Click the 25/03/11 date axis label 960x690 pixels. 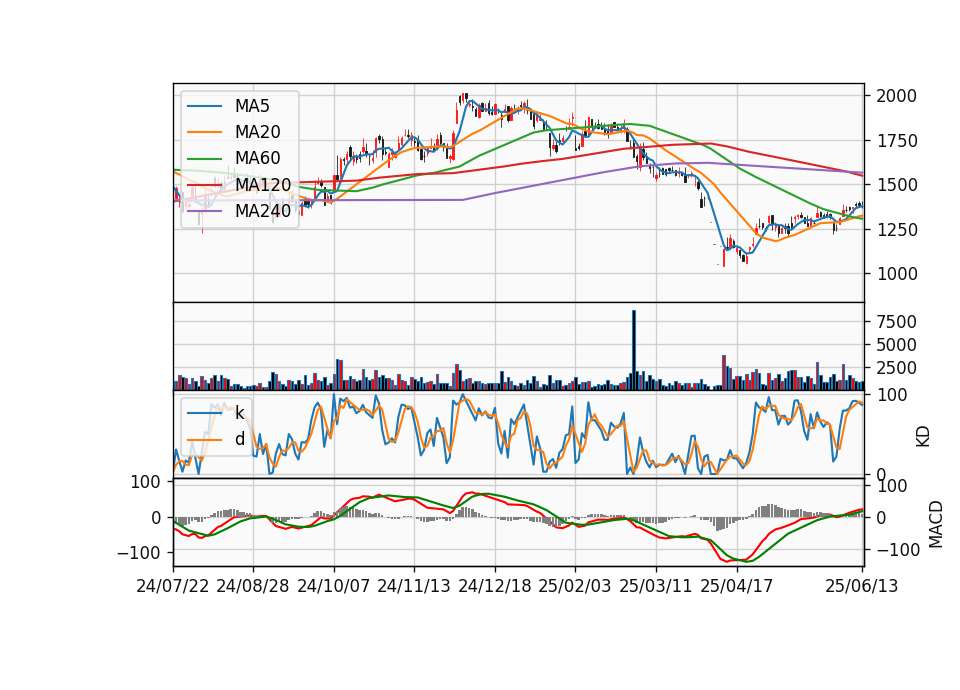[x=656, y=586]
